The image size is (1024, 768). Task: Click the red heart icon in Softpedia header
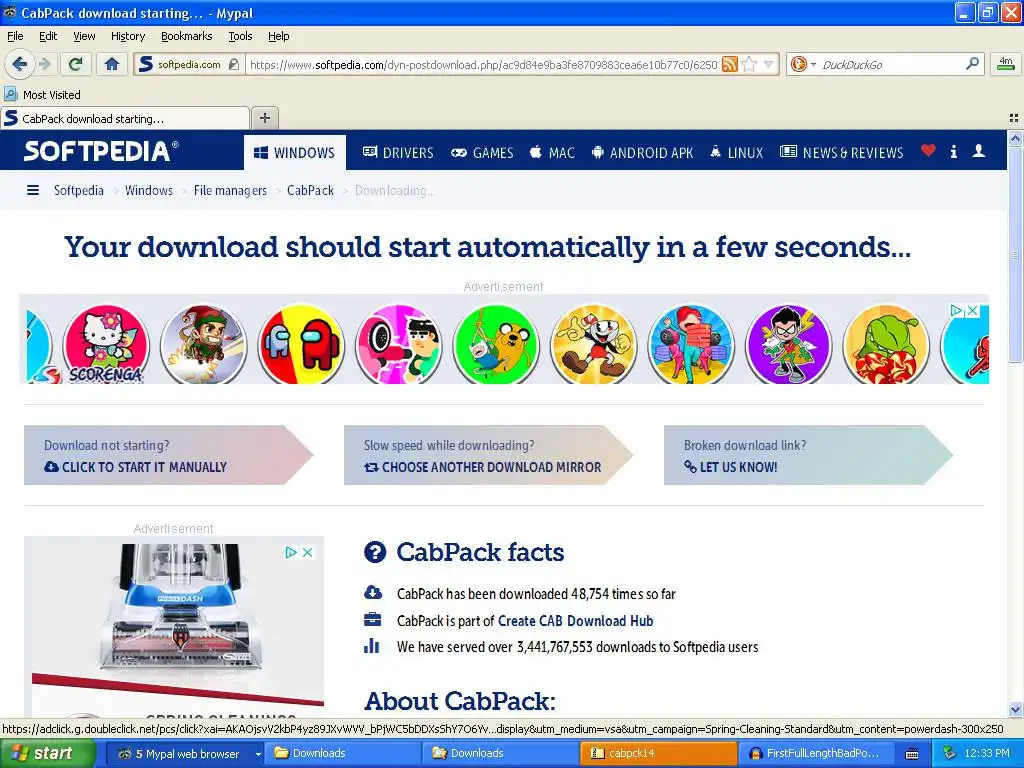[928, 151]
